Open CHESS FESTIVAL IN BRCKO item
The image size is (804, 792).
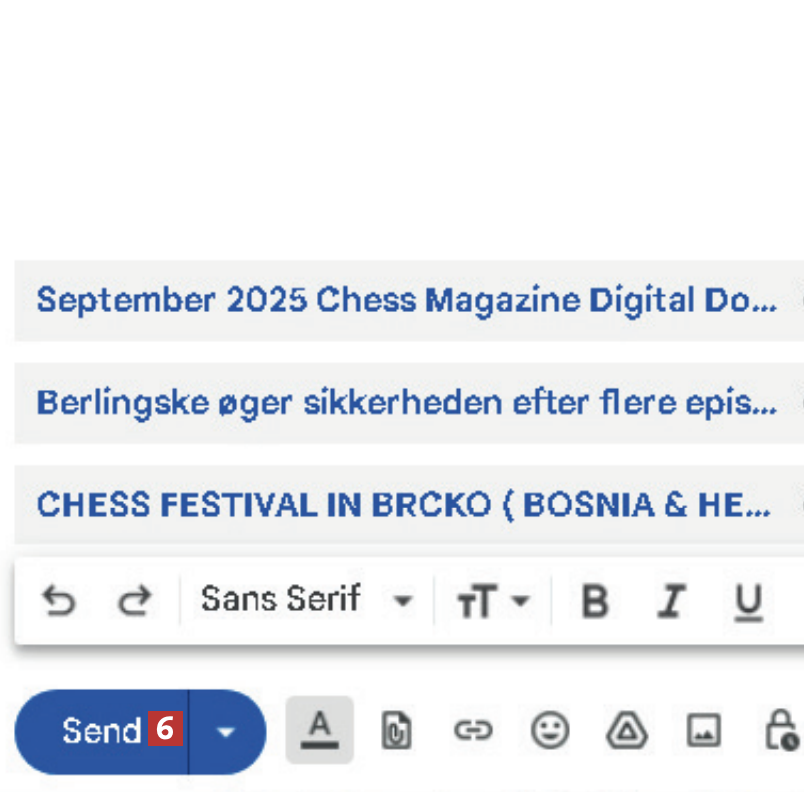pos(404,505)
